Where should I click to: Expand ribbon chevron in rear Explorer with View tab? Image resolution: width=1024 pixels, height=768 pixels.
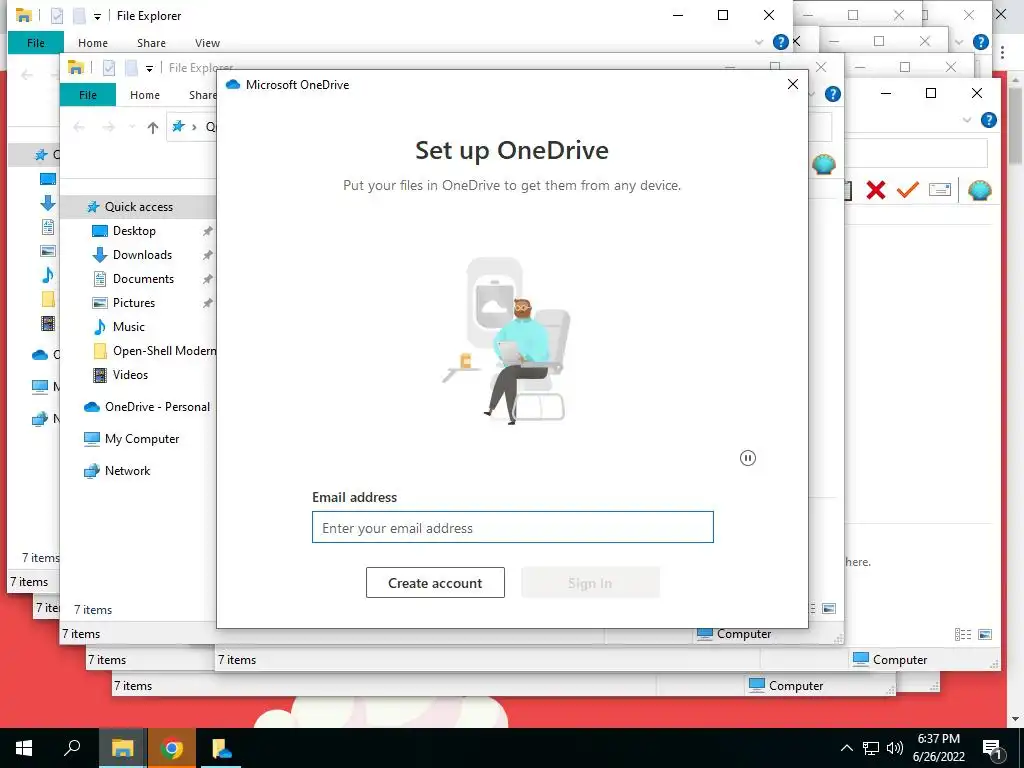click(758, 42)
